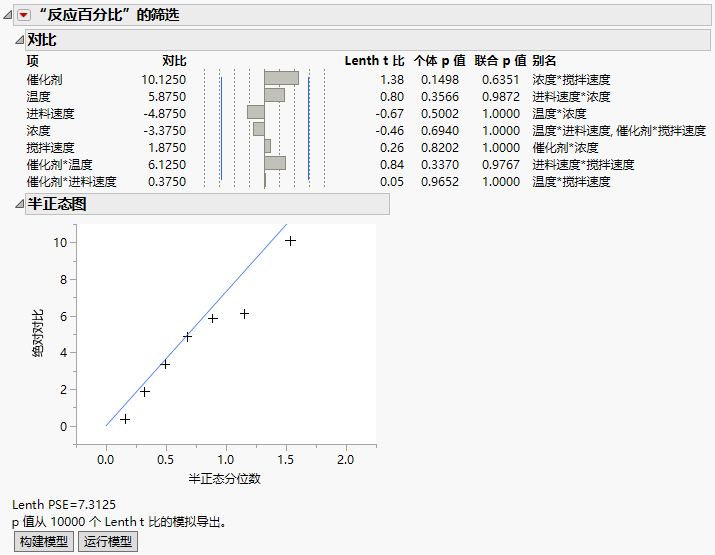
Task: Click the x-axis tick label 1.5
Action: click(285, 460)
